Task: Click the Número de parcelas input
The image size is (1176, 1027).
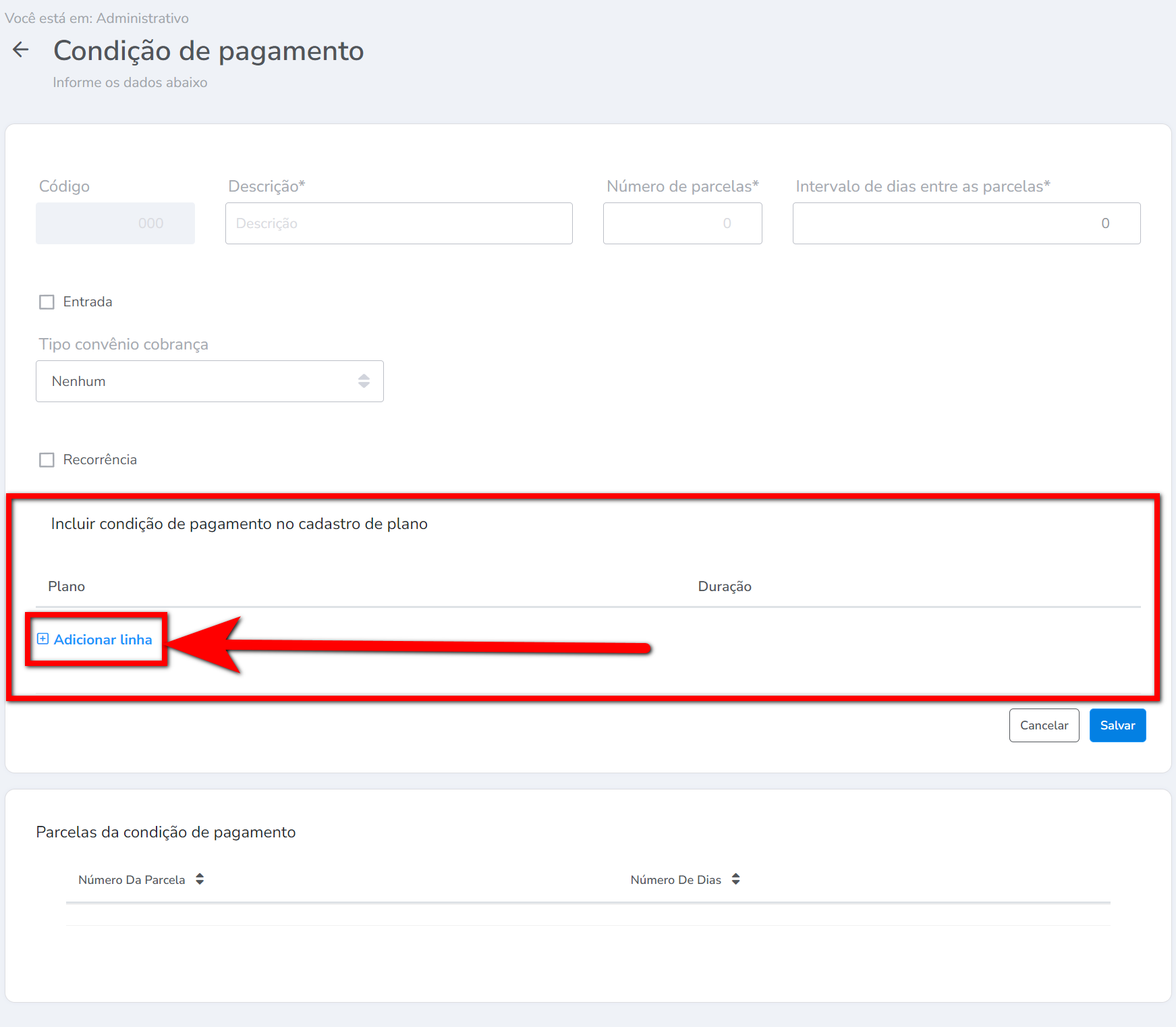Action: [682, 223]
